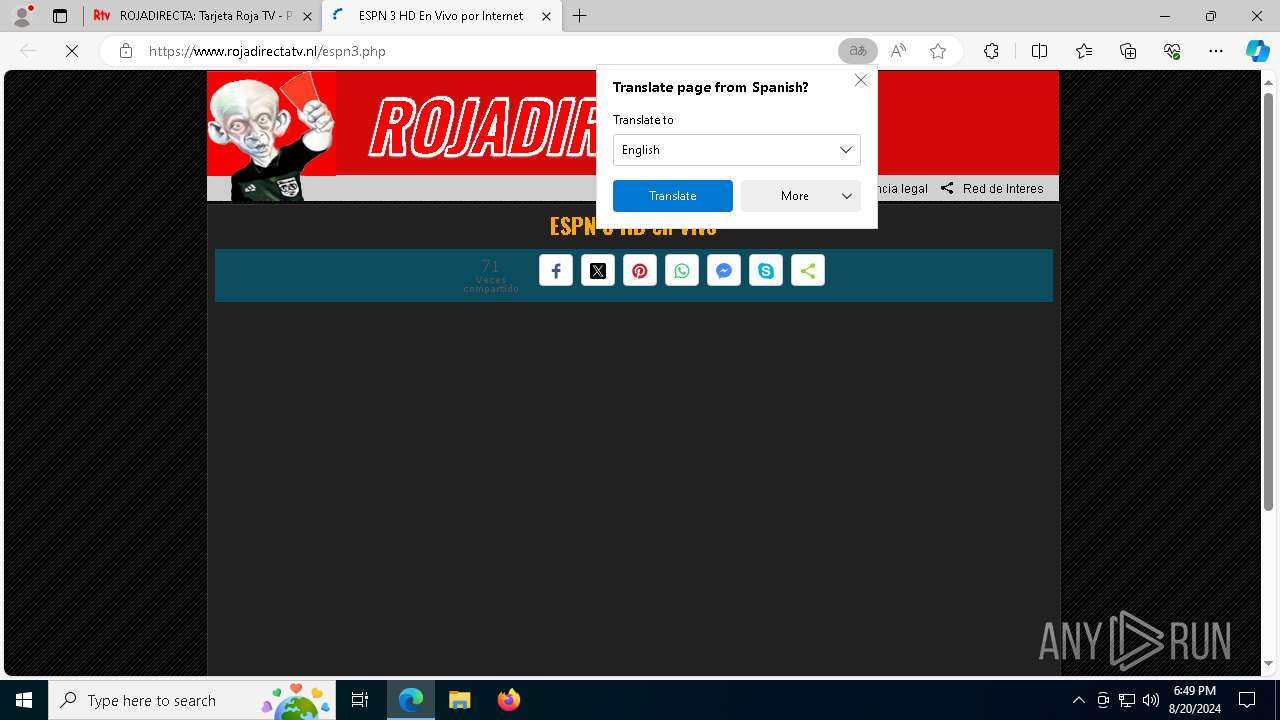1280x720 pixels.
Task: Click the ROJADIRECTA banner title
Action: coord(483,128)
